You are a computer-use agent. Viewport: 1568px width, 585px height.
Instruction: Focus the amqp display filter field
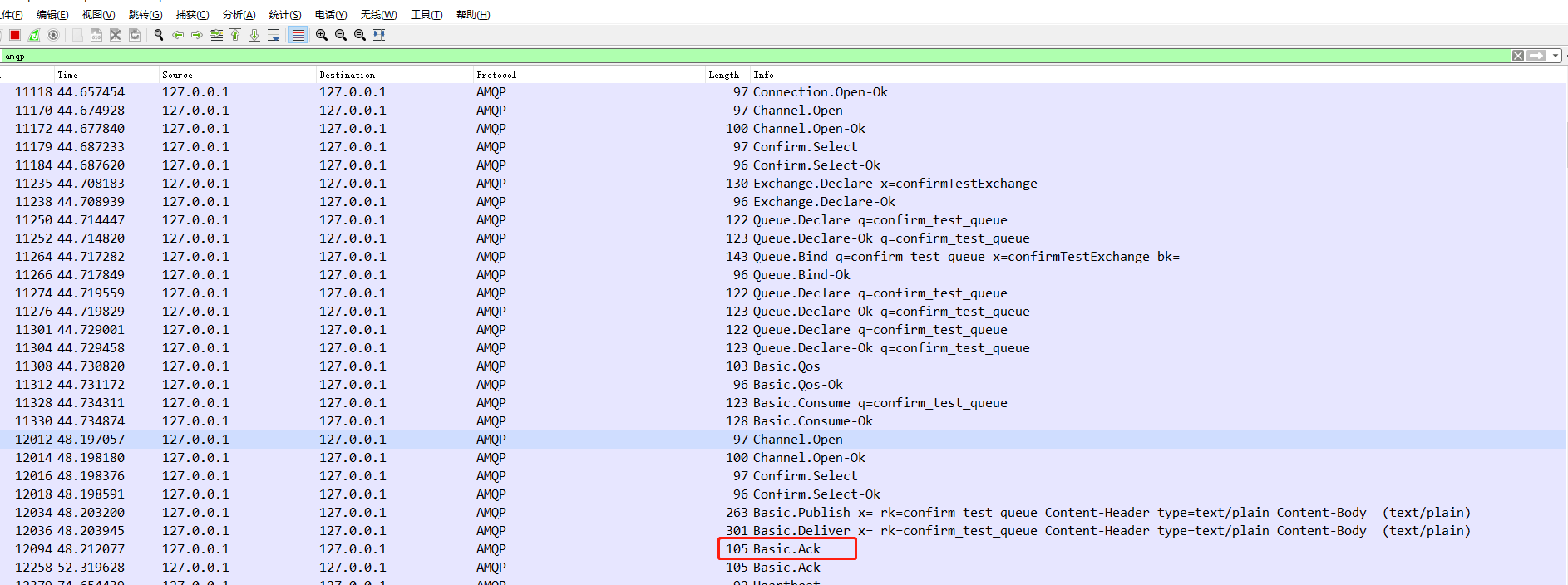pos(757,56)
